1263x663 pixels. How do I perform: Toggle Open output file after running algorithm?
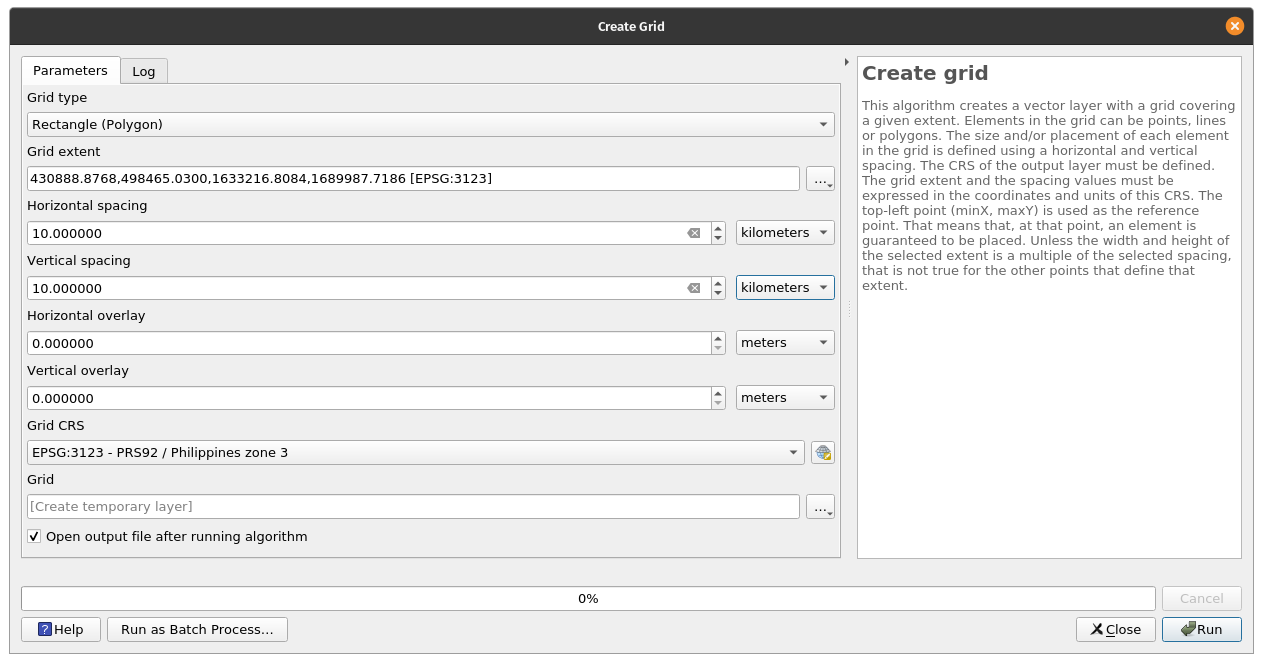[35, 537]
